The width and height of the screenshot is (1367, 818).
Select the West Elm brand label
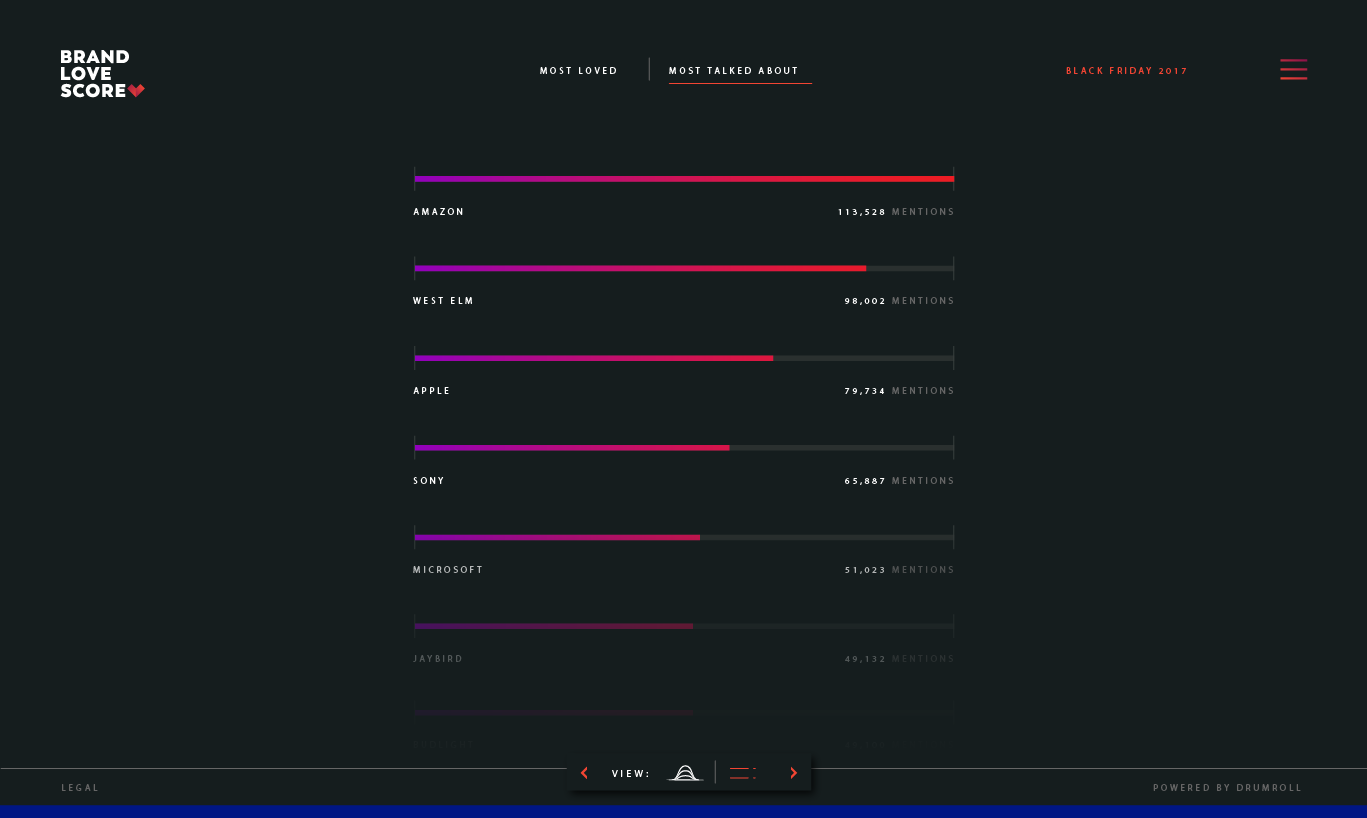[444, 301]
